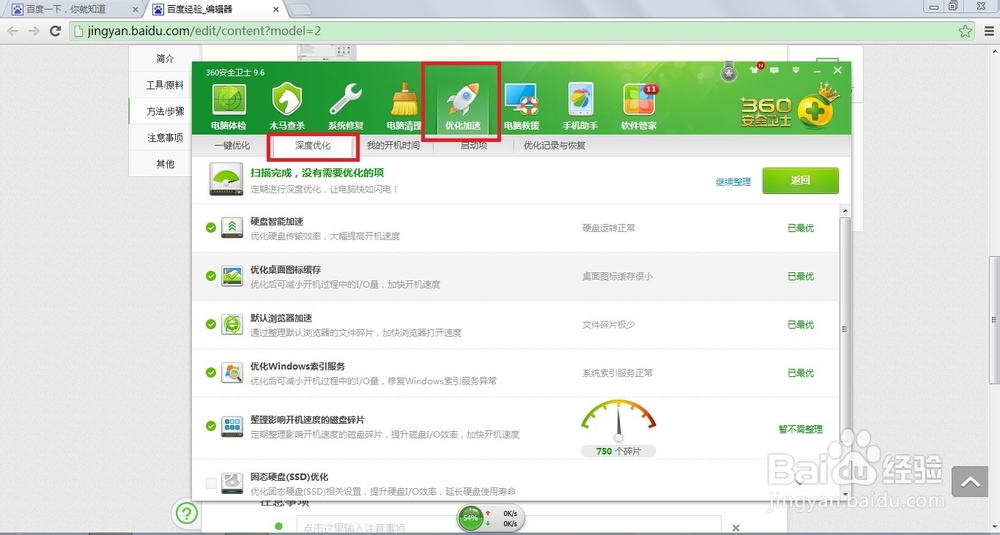The height and width of the screenshot is (535, 1000).
Task: Open 系统修复 wrench tool
Action: click(346, 106)
